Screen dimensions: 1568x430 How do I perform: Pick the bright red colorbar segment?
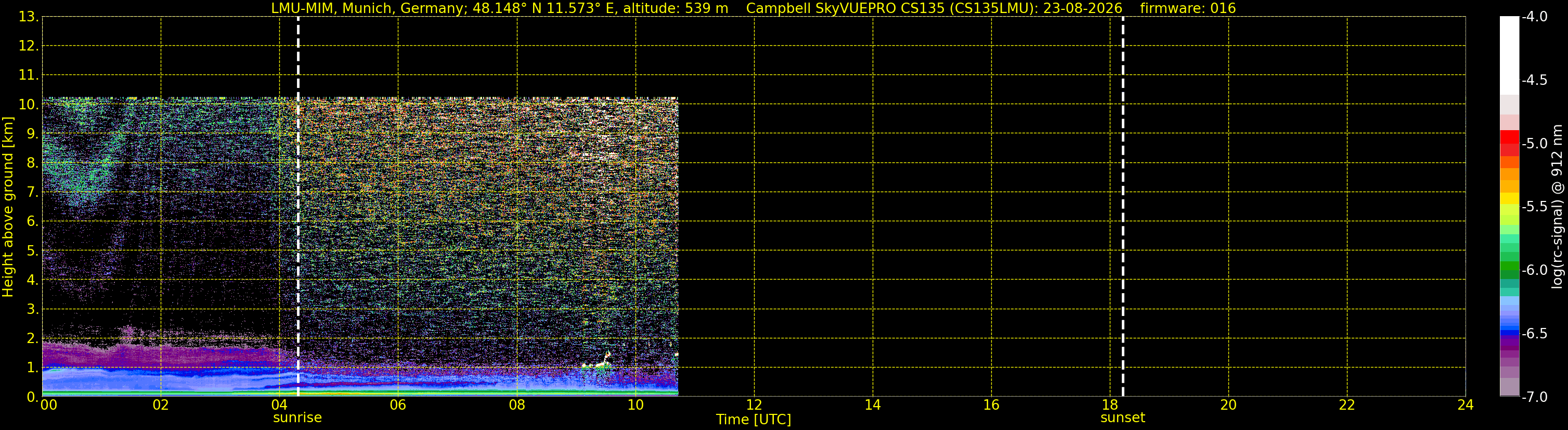point(1509,137)
